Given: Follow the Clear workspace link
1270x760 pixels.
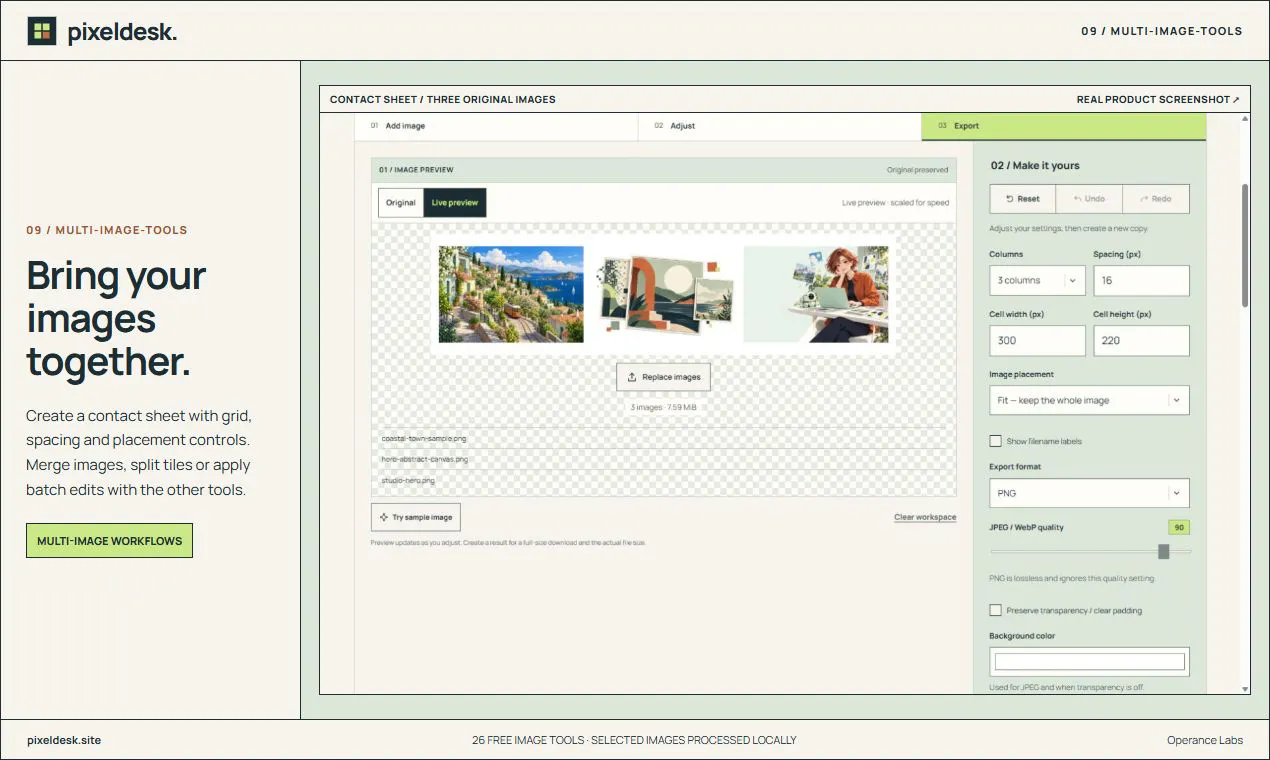Looking at the screenshot, I should 925,517.
